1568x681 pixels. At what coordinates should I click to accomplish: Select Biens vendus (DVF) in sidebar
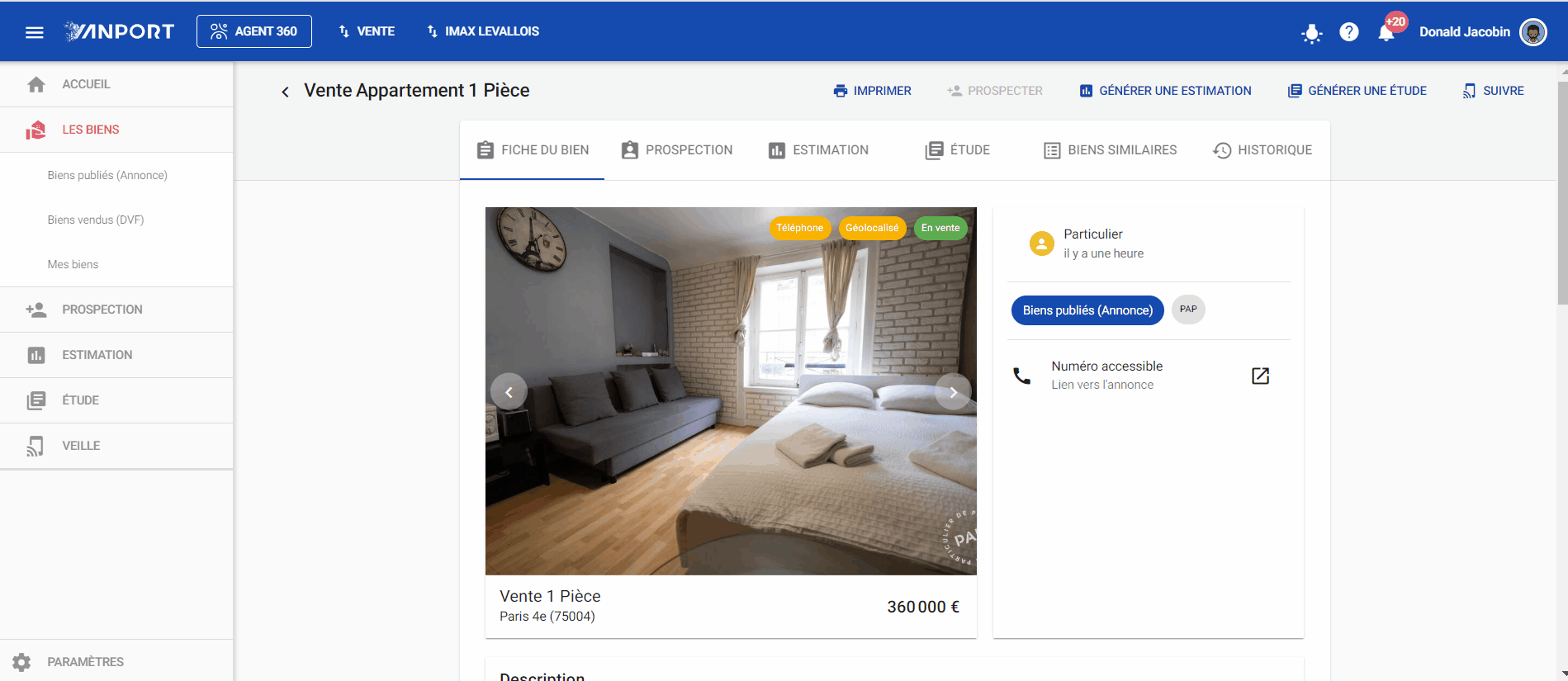pyautogui.click(x=96, y=220)
